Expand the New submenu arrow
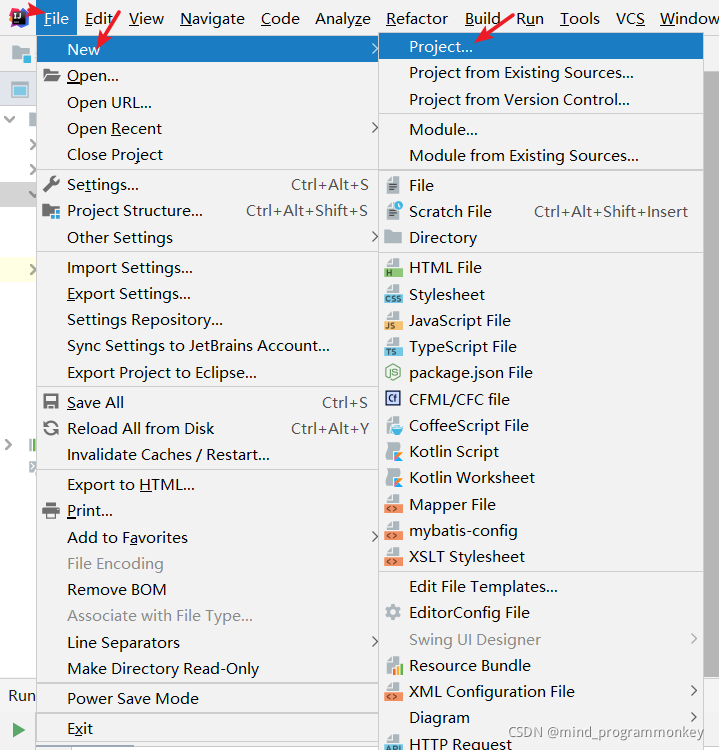Screen dimensions: 719x750 tap(374, 49)
